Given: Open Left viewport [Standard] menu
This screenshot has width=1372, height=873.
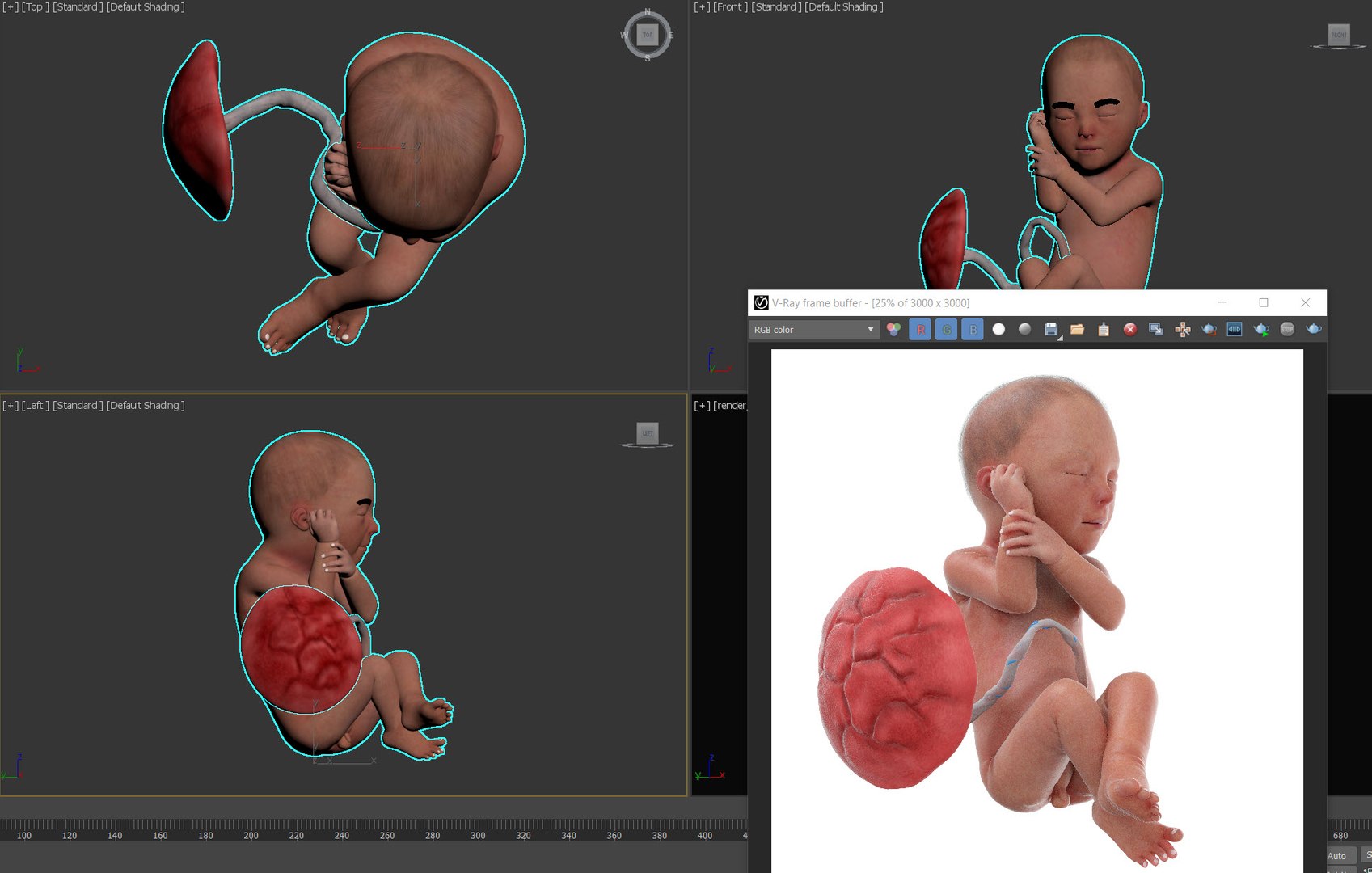Looking at the screenshot, I should (78, 406).
